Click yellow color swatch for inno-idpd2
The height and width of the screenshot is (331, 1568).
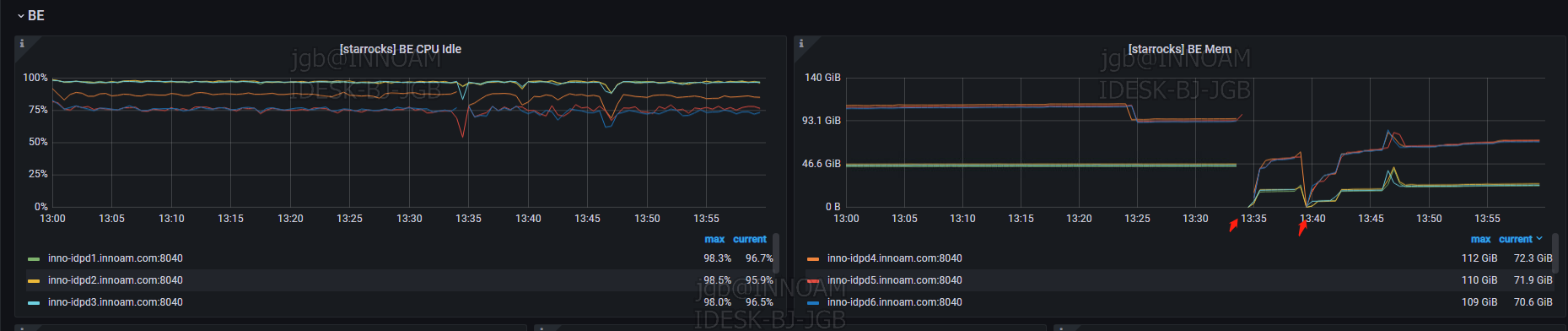coord(34,281)
